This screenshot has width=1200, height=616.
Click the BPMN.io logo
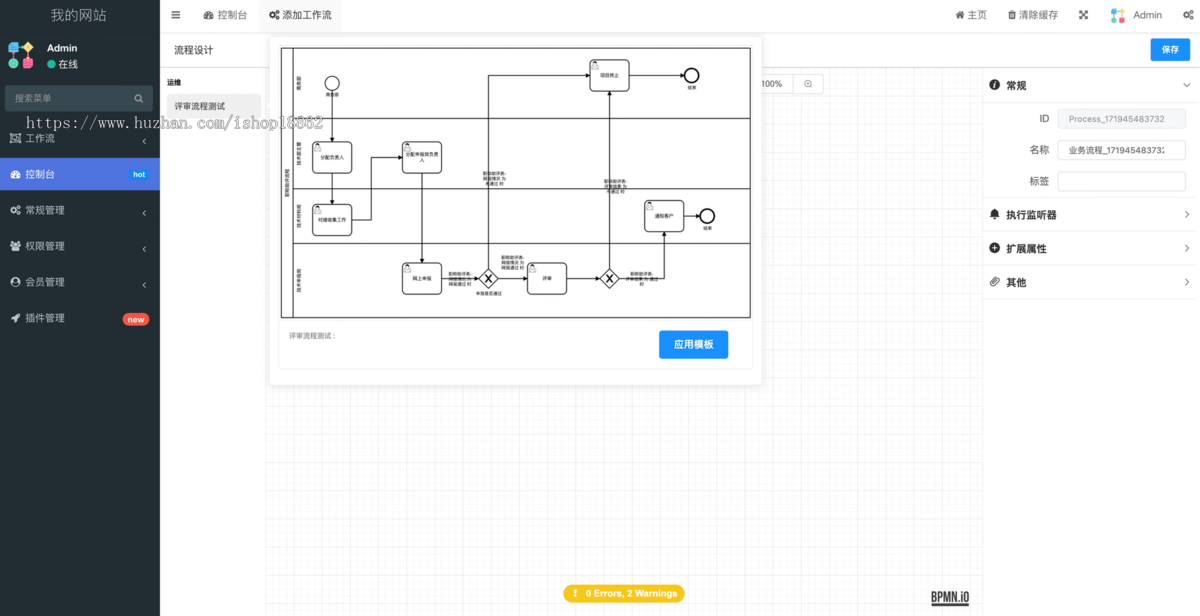pyautogui.click(x=949, y=597)
